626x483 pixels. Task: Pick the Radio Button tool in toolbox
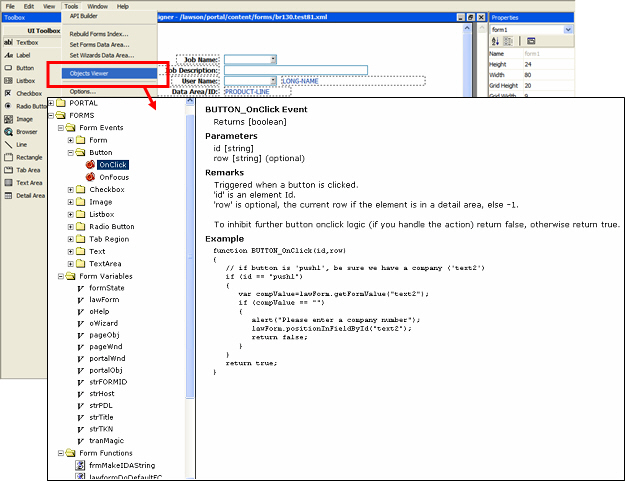coord(26,106)
